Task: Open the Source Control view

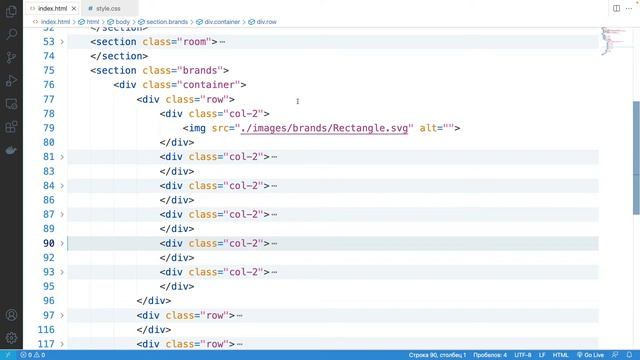Action: pyautogui.click(x=11, y=57)
